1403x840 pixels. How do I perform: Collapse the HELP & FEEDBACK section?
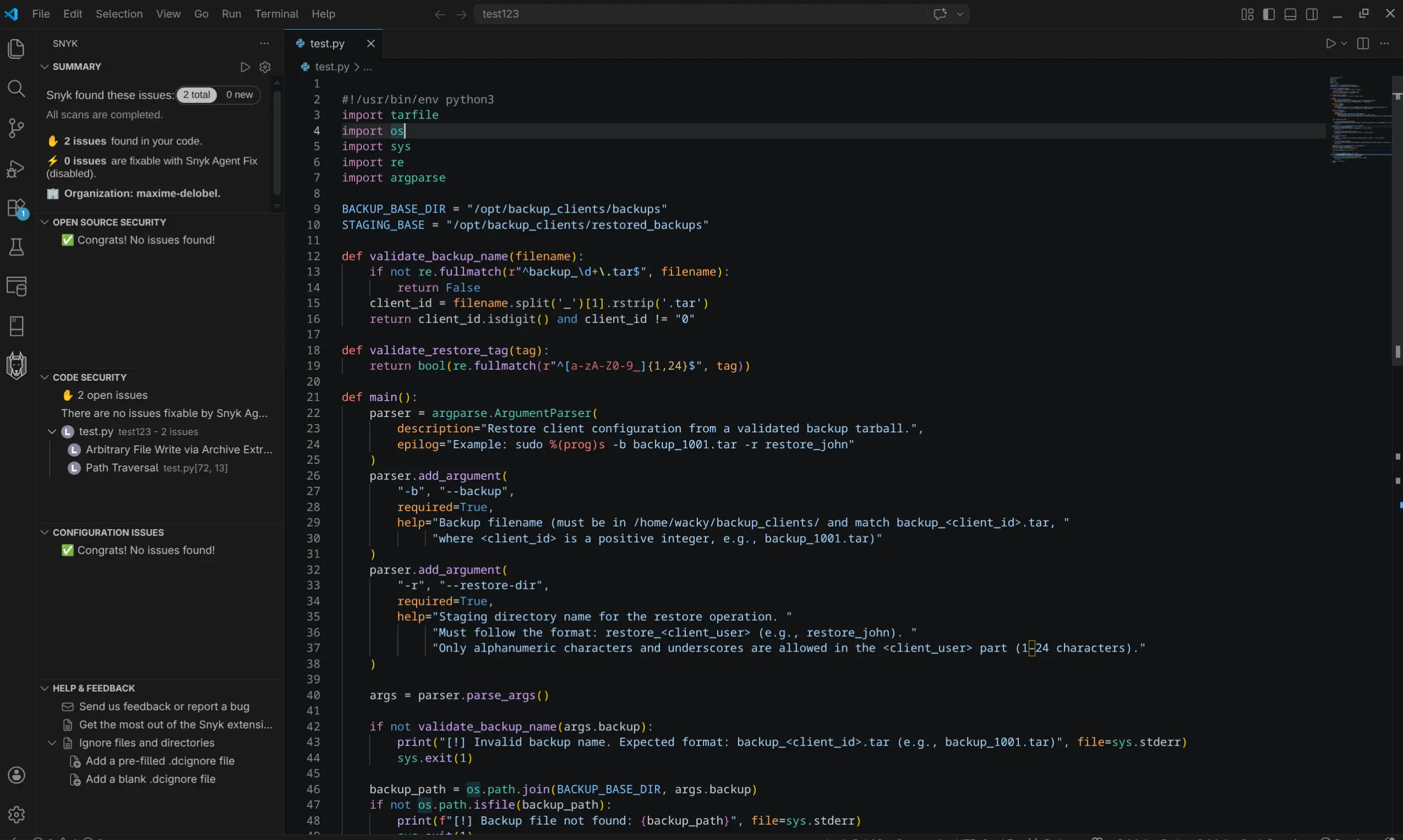(x=44, y=688)
